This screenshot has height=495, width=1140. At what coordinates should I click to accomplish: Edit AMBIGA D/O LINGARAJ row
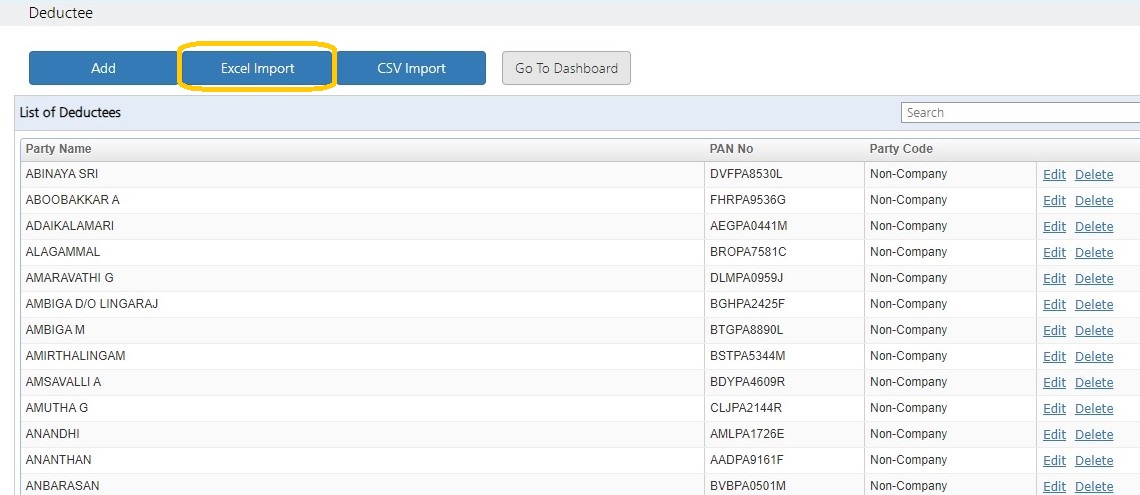1054,305
